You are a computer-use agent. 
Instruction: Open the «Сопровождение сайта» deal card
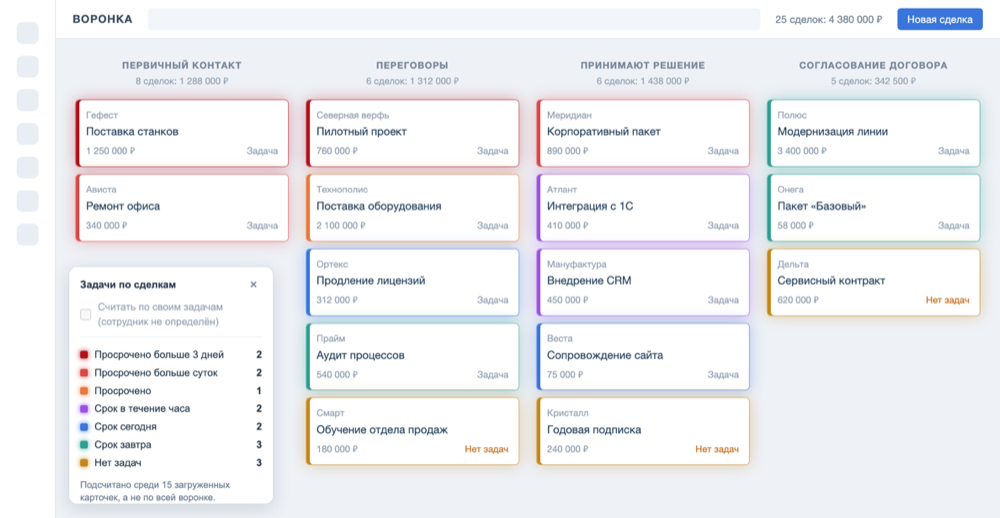643,357
